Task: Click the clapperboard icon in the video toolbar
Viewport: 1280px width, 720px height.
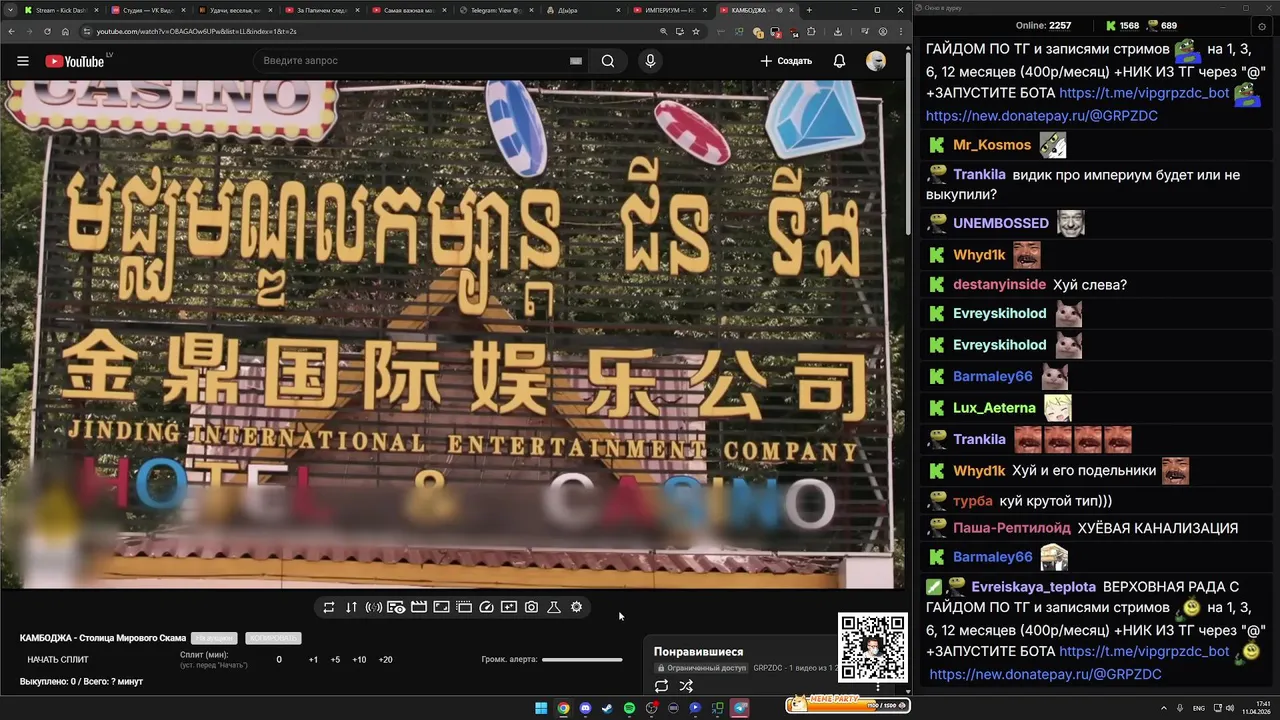Action: click(x=419, y=607)
